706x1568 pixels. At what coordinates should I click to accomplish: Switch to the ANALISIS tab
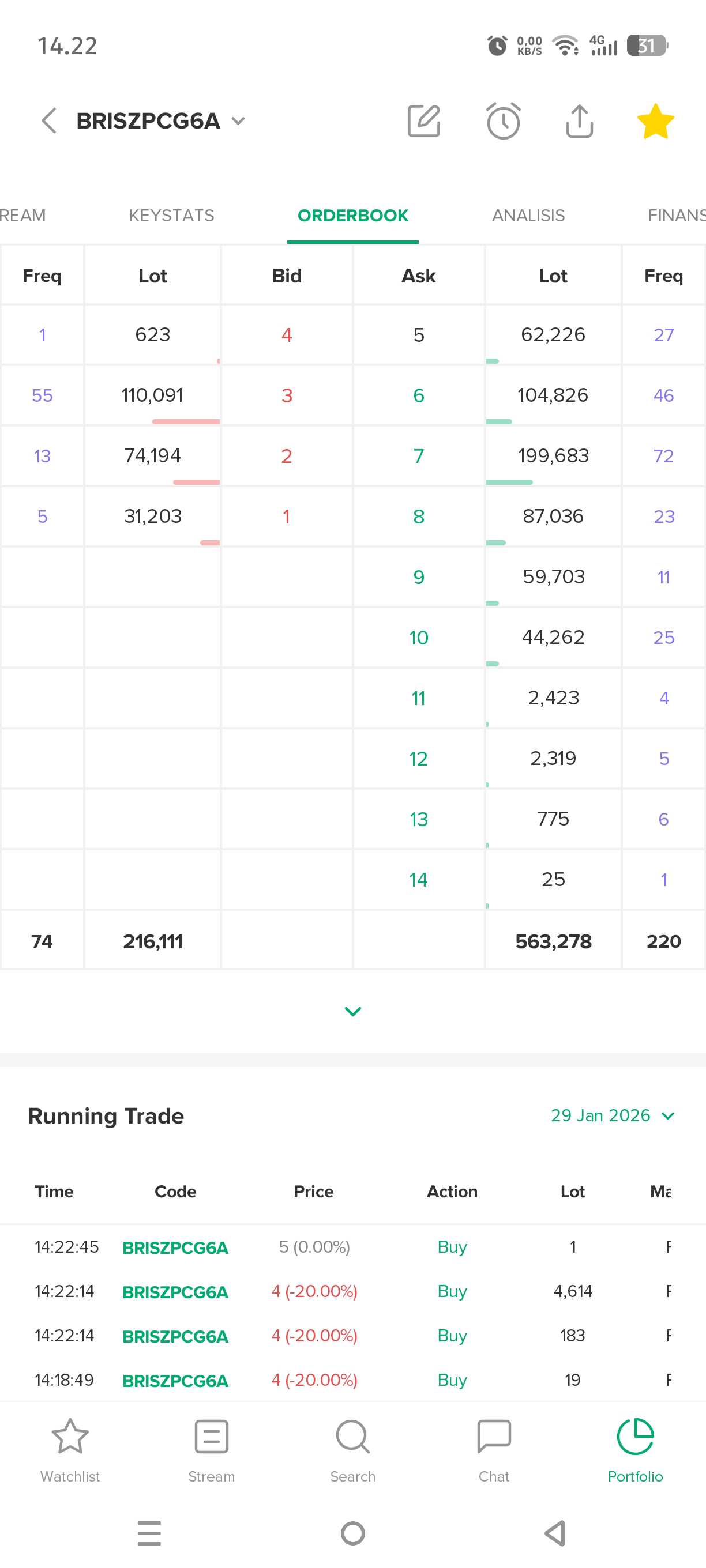pos(528,216)
